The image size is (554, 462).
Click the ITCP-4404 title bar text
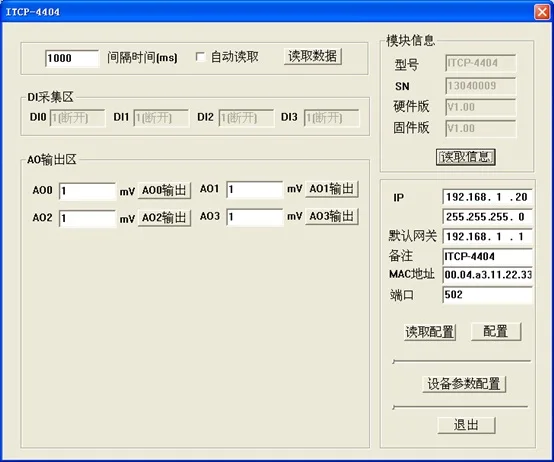33,12
